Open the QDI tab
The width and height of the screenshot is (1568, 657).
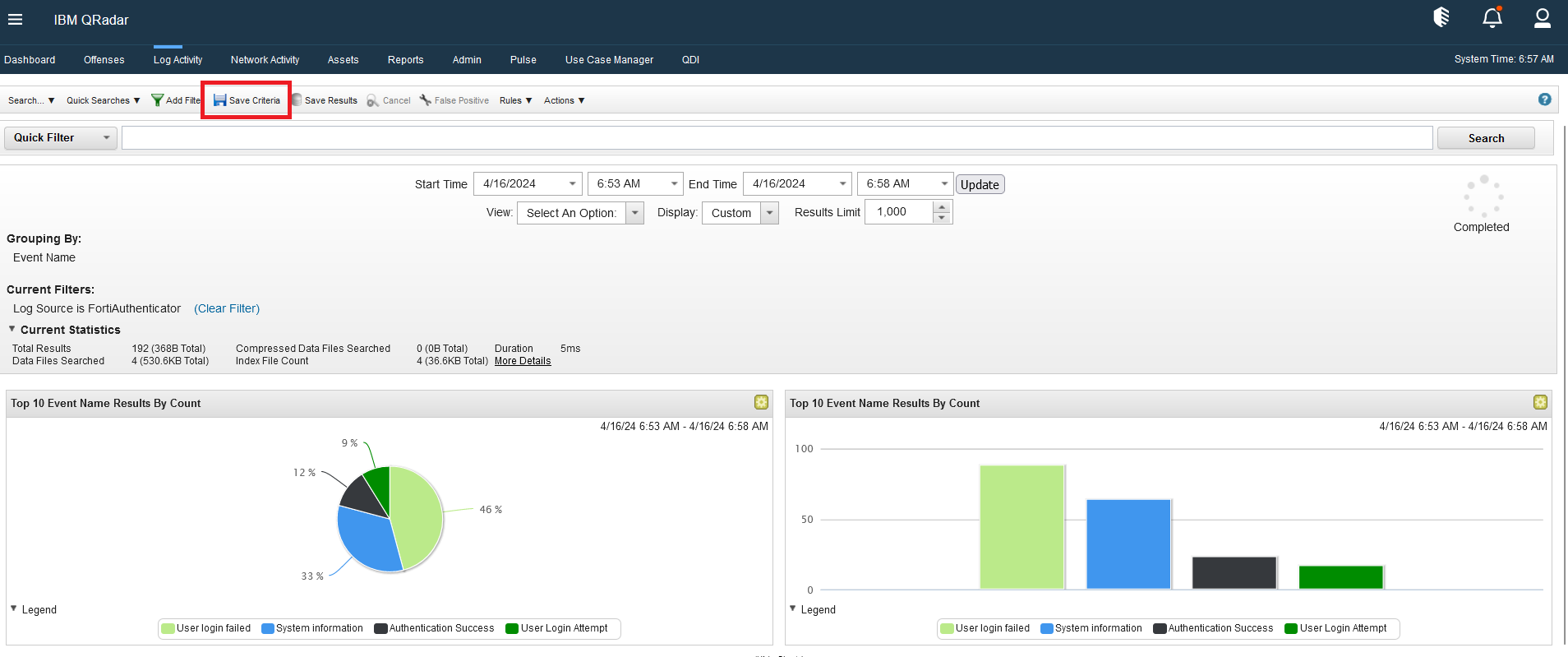coord(690,60)
